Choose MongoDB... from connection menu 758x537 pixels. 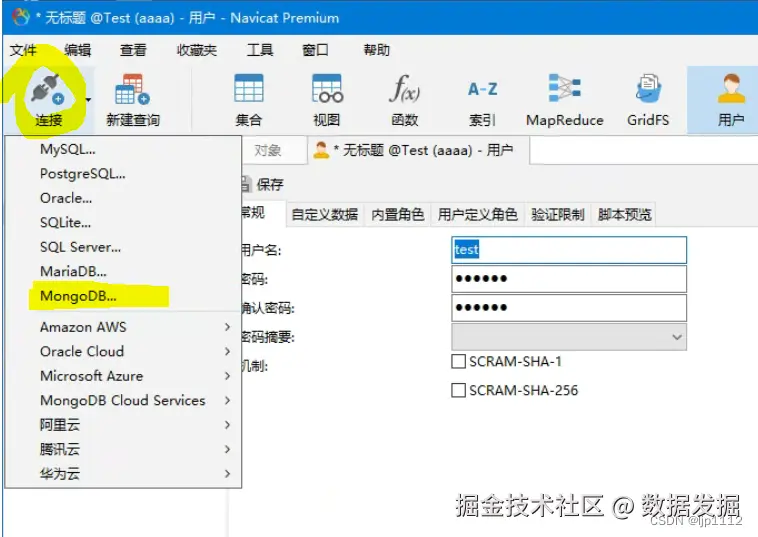123,296
